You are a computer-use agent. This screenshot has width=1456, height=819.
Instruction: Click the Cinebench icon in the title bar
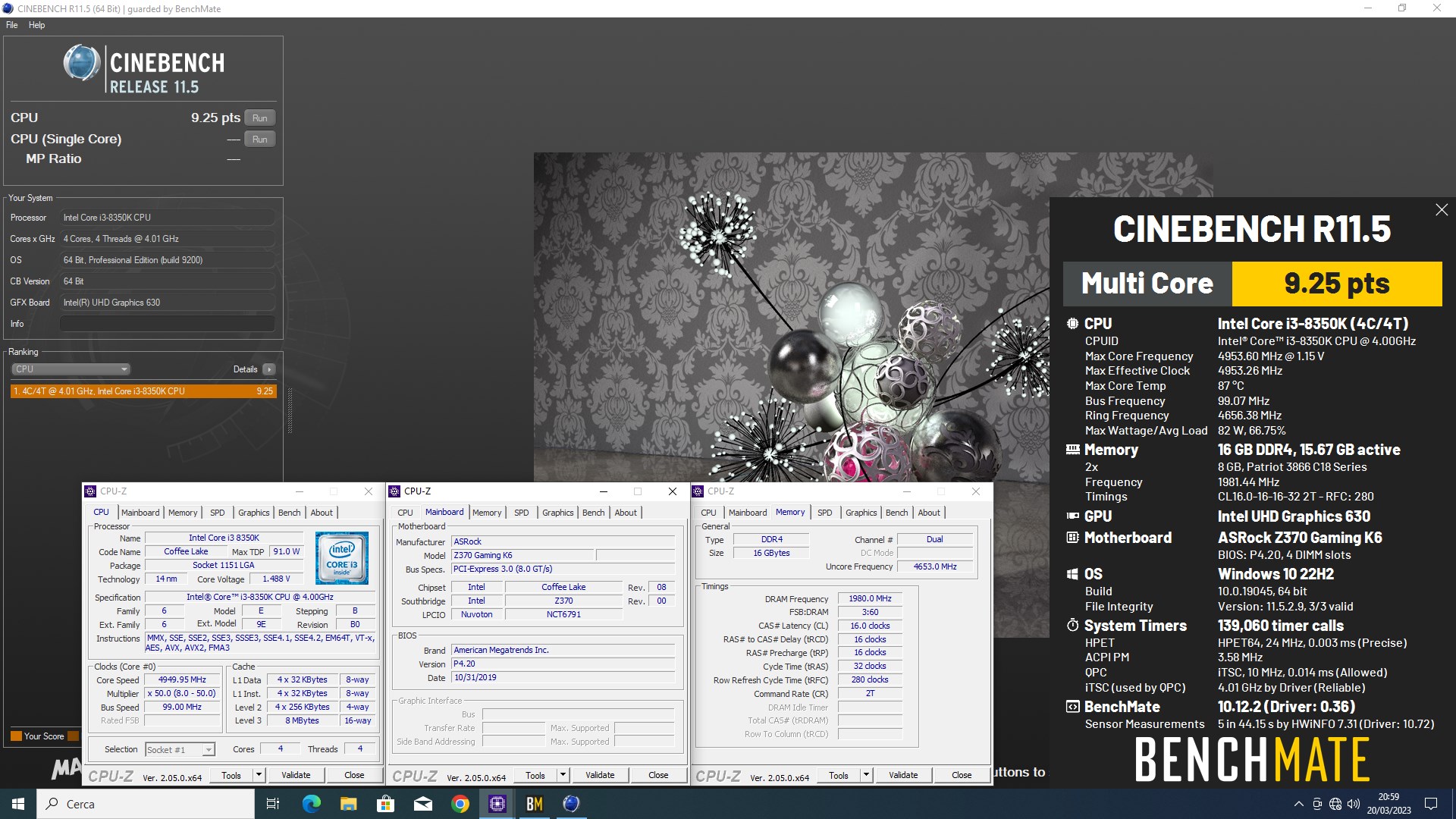8,8
